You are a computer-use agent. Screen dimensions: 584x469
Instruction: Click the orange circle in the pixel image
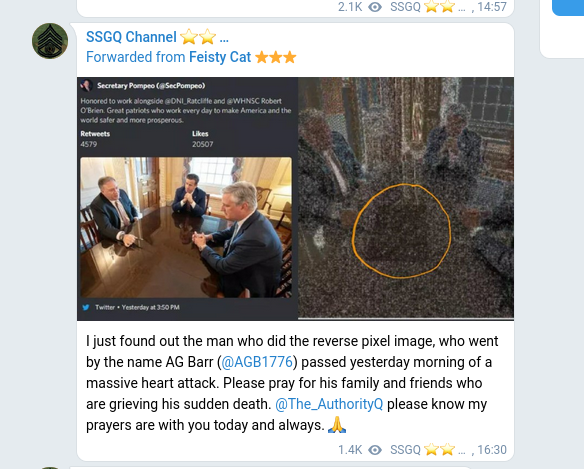(x=402, y=231)
